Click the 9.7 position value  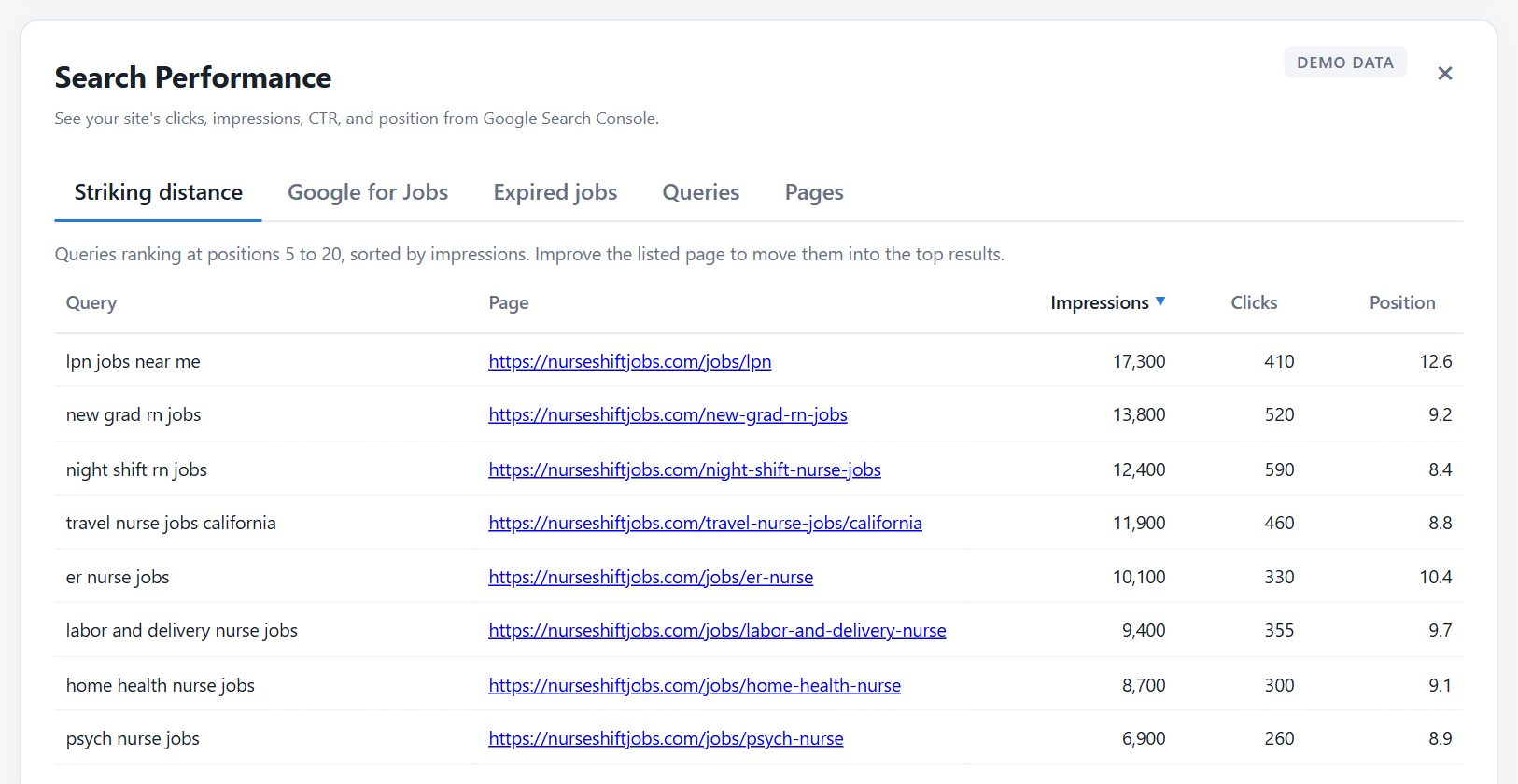point(1441,630)
